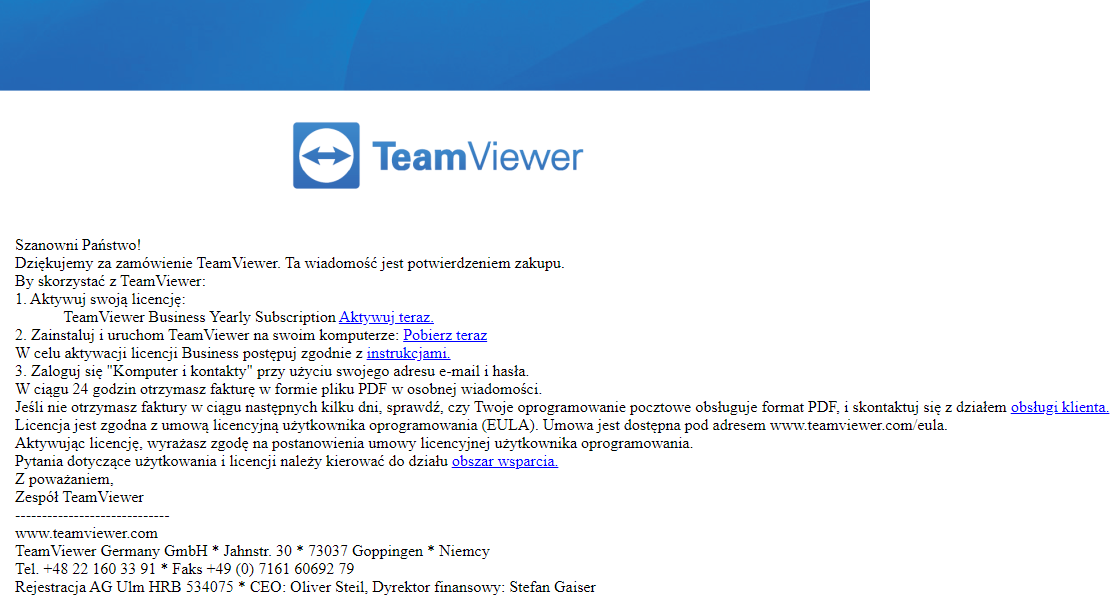Click the TeamViewer arrow logo icon
Screen dimensions: 1120x604
tap(326, 156)
